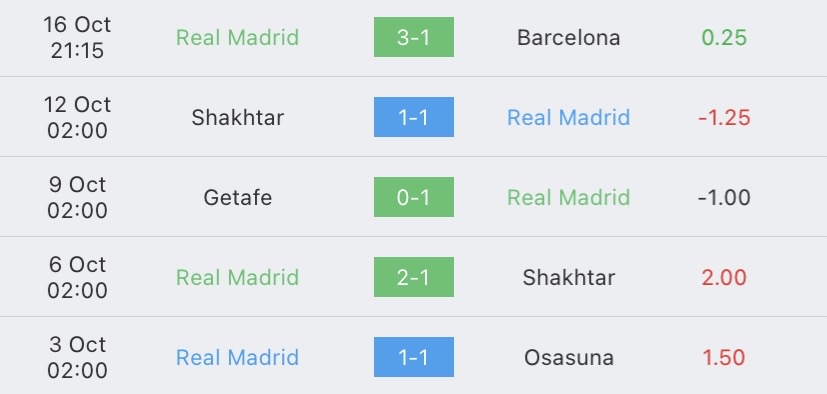Open Shakhtar away team on 6 Oct
This screenshot has height=394, width=827.
pos(569,277)
